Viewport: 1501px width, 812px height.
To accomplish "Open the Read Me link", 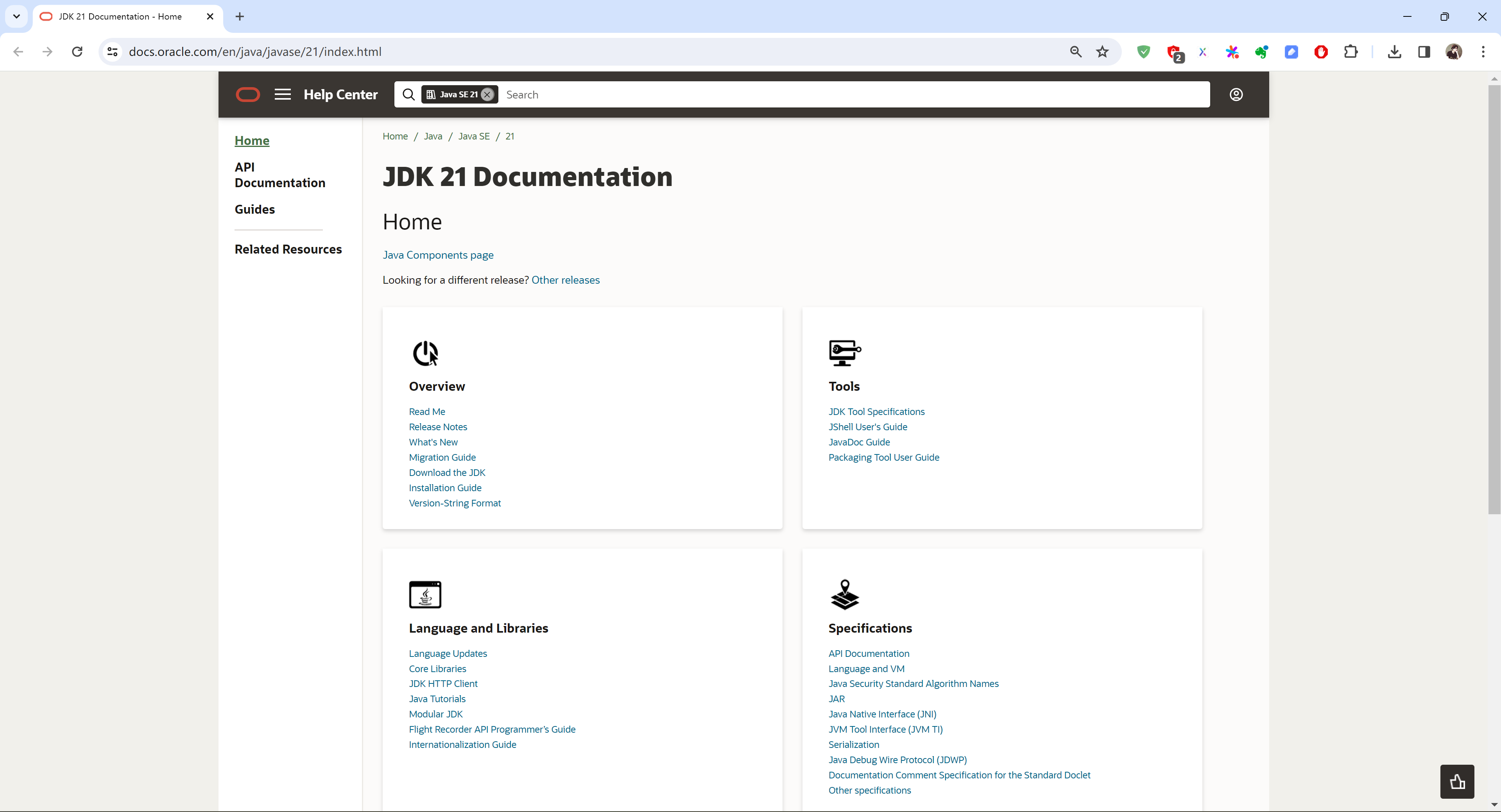I will pyautogui.click(x=426, y=412).
